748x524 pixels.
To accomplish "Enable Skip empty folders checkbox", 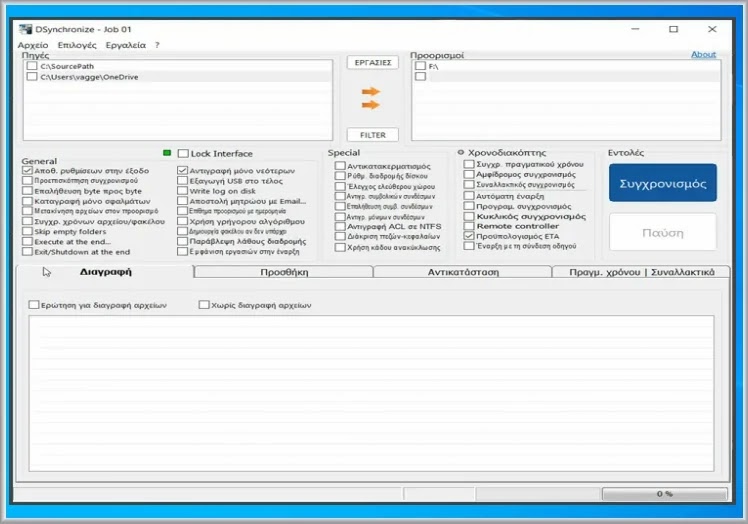I will click(27, 231).
